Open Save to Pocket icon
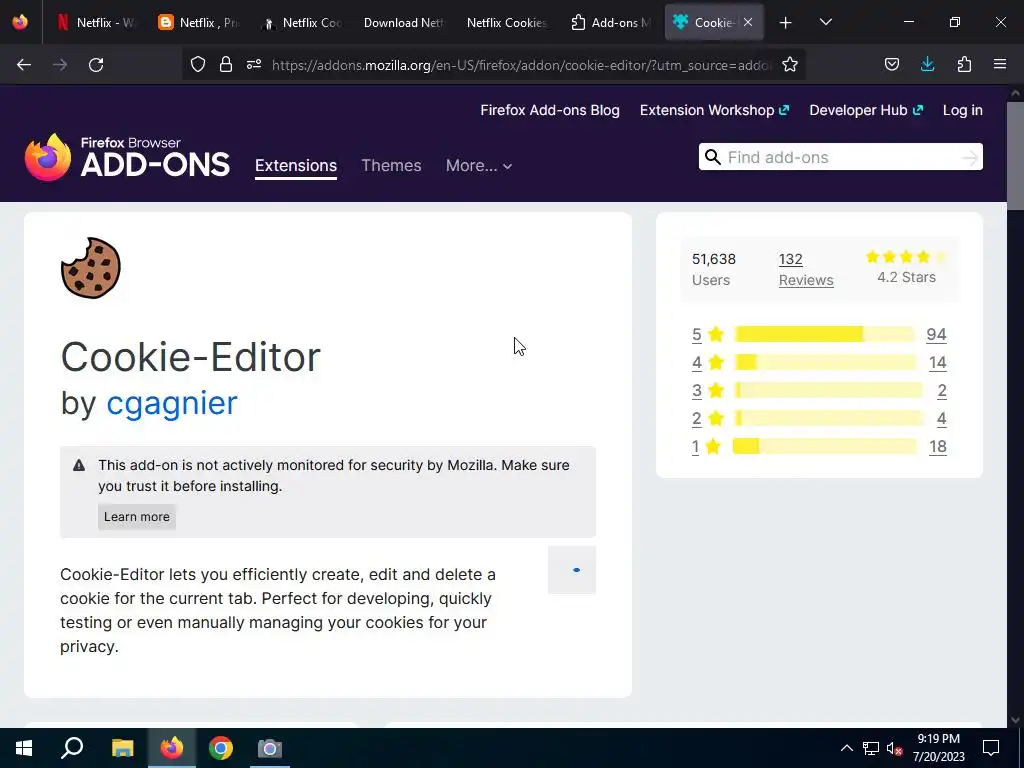This screenshot has height=768, width=1024. [x=891, y=64]
